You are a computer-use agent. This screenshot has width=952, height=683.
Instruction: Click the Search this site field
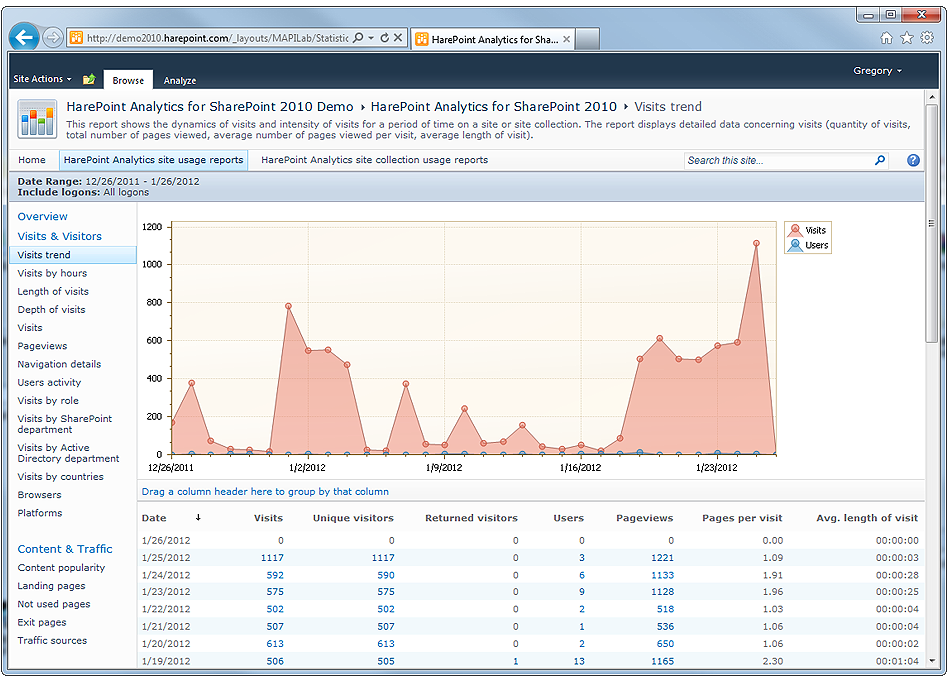[x=777, y=160]
